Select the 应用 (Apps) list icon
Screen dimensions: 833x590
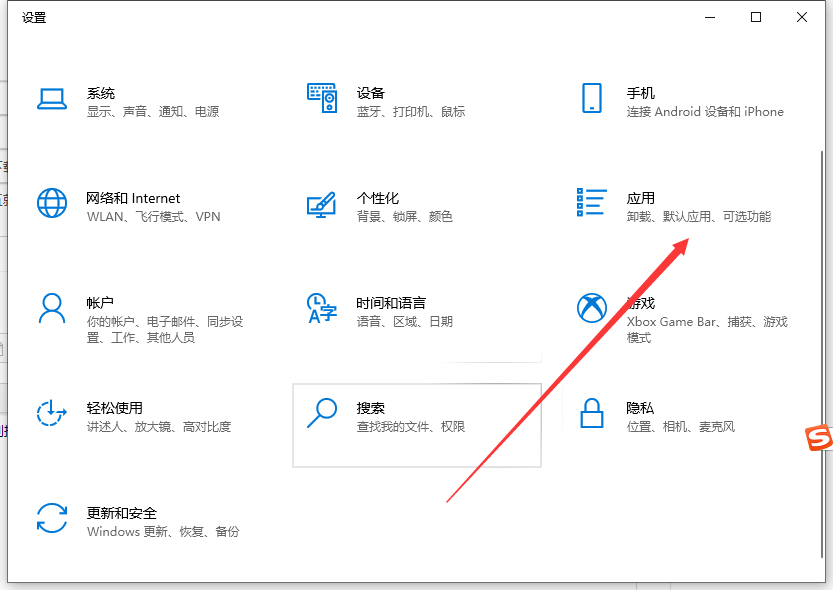[x=590, y=203]
